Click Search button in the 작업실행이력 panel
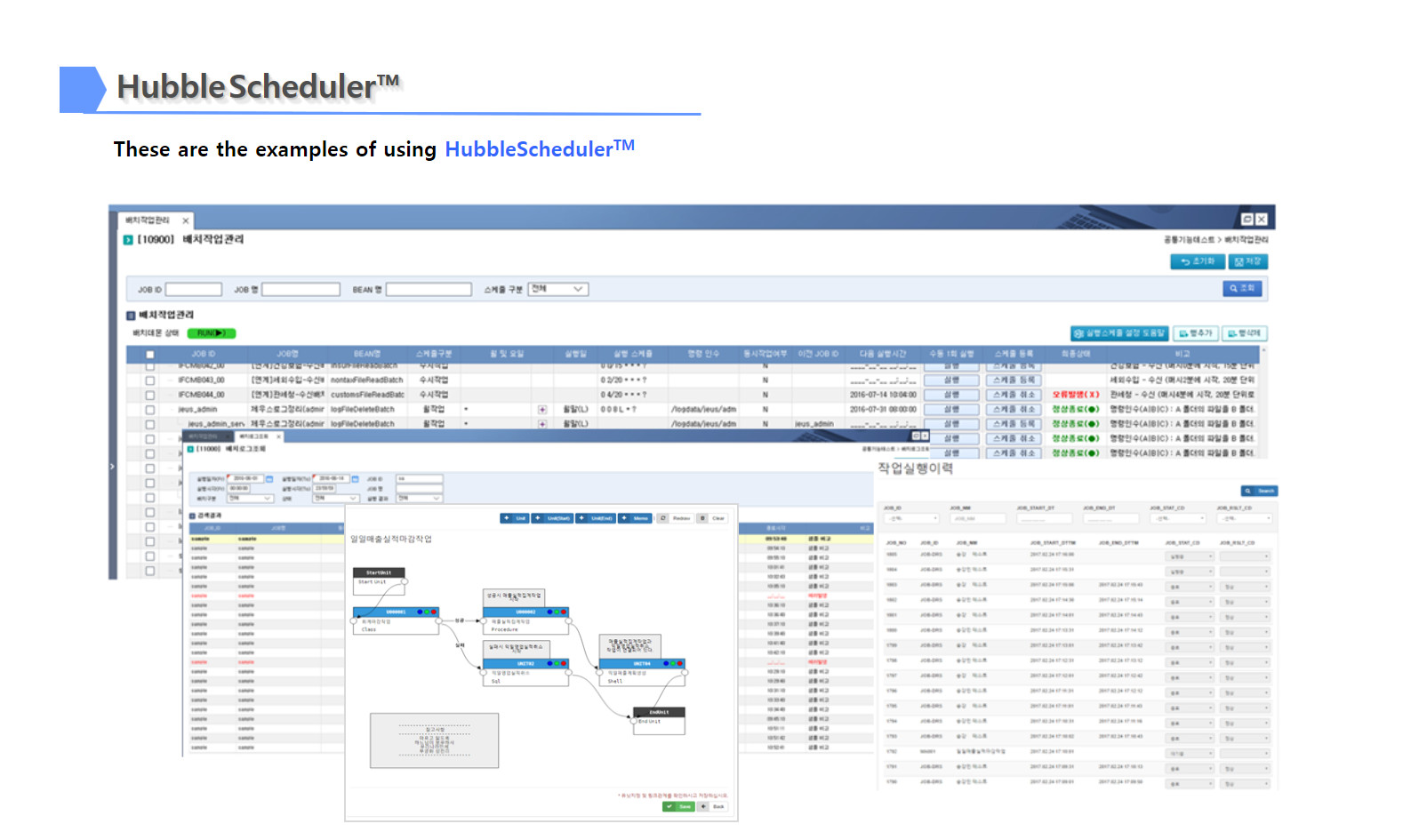The width and height of the screenshot is (1419, 840). tap(1260, 491)
